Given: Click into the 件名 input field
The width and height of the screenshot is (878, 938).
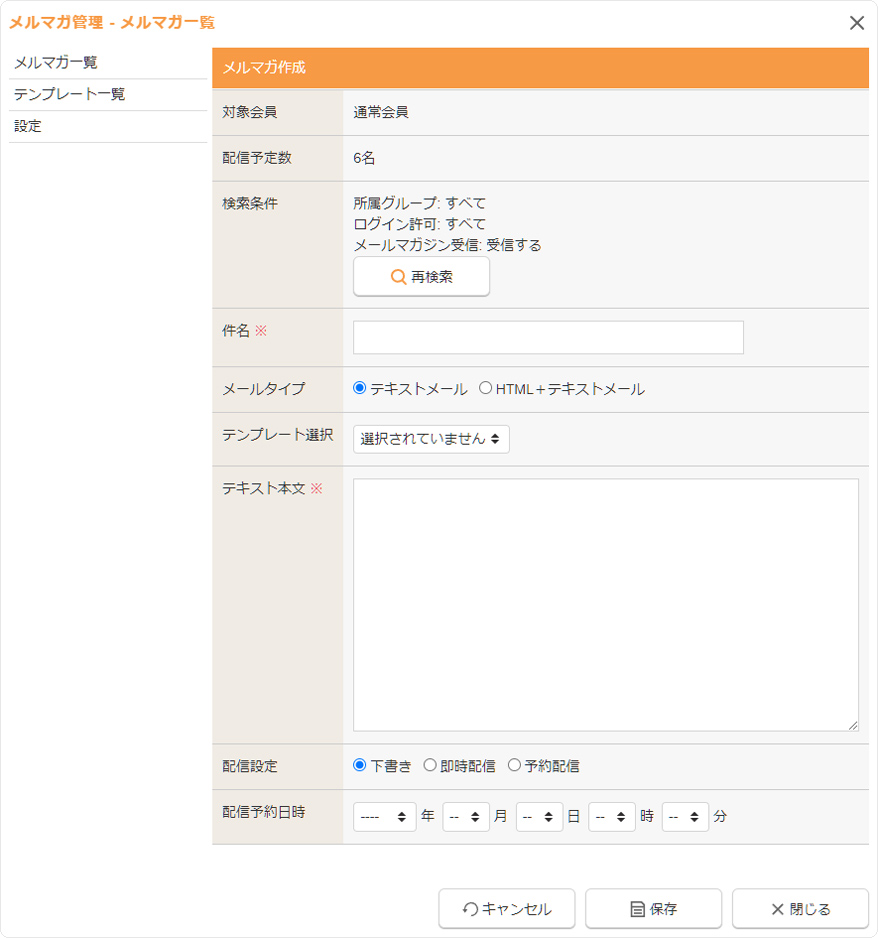Looking at the screenshot, I should (x=548, y=338).
